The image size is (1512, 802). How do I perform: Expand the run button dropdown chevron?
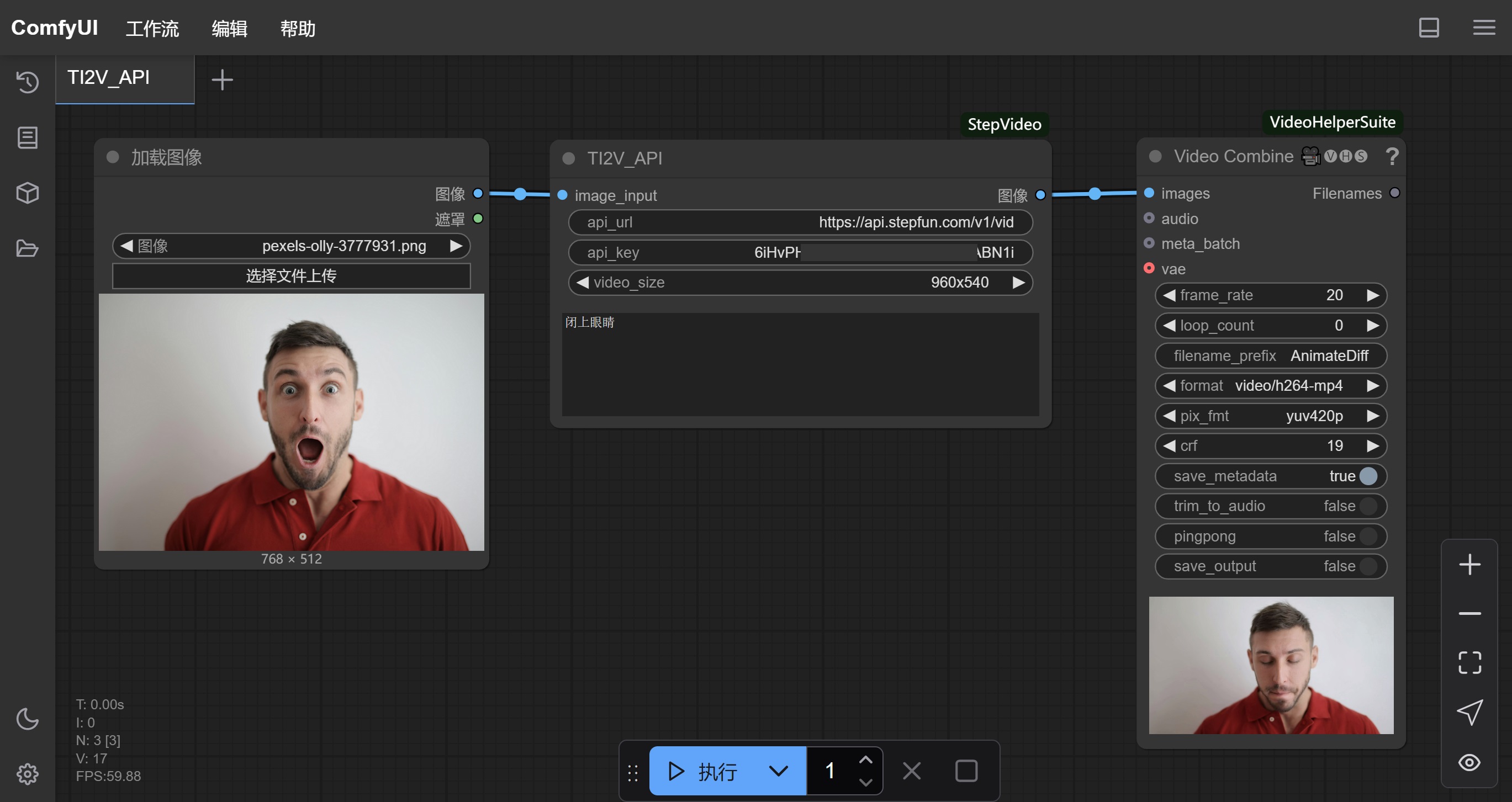(x=778, y=771)
